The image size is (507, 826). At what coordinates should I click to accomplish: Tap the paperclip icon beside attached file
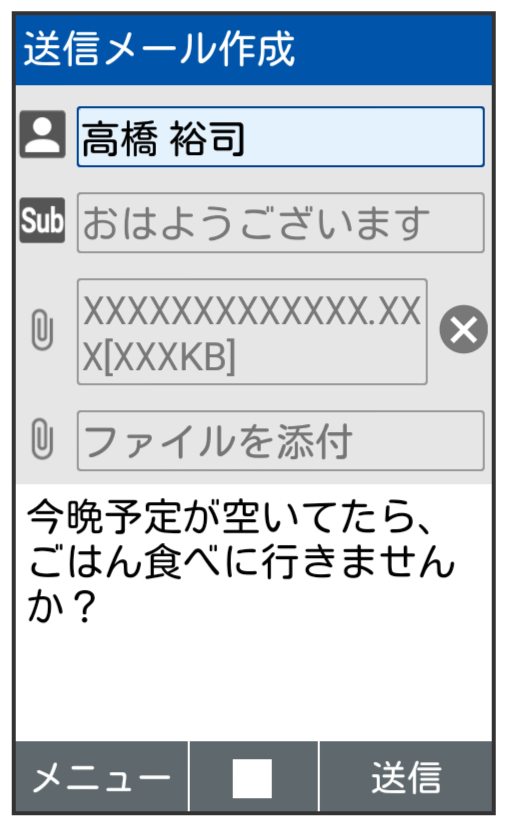pyautogui.click(x=42, y=330)
